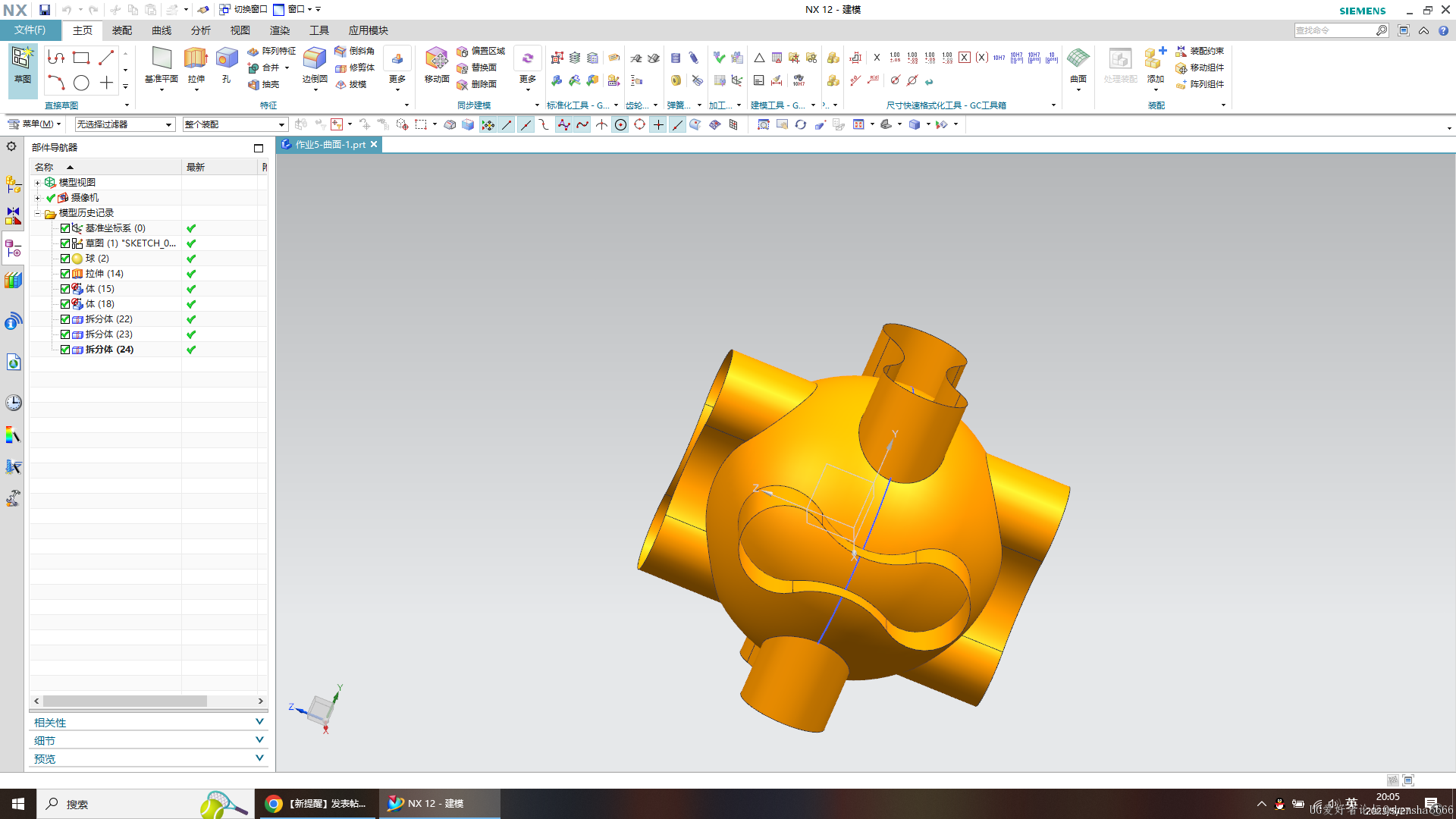Click the 拔模 draft tool
Screen dimensions: 1456x819
pos(351,84)
